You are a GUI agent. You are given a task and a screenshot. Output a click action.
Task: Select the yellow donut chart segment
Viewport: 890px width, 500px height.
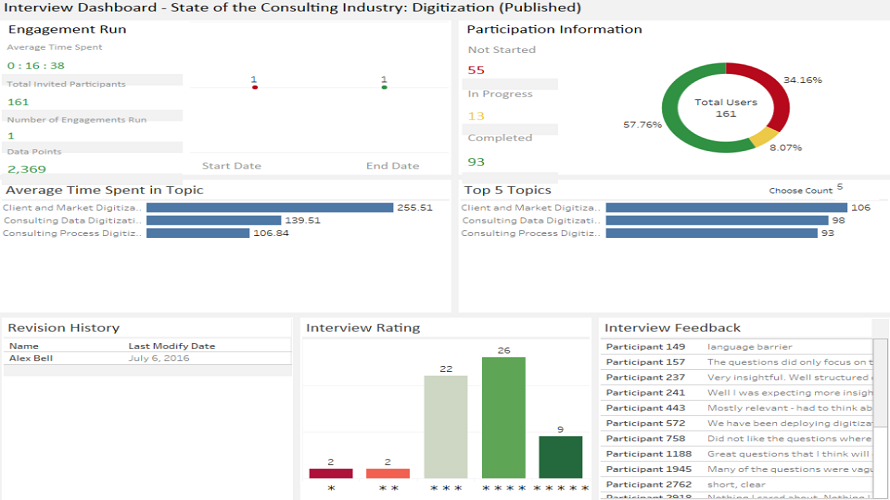point(763,138)
